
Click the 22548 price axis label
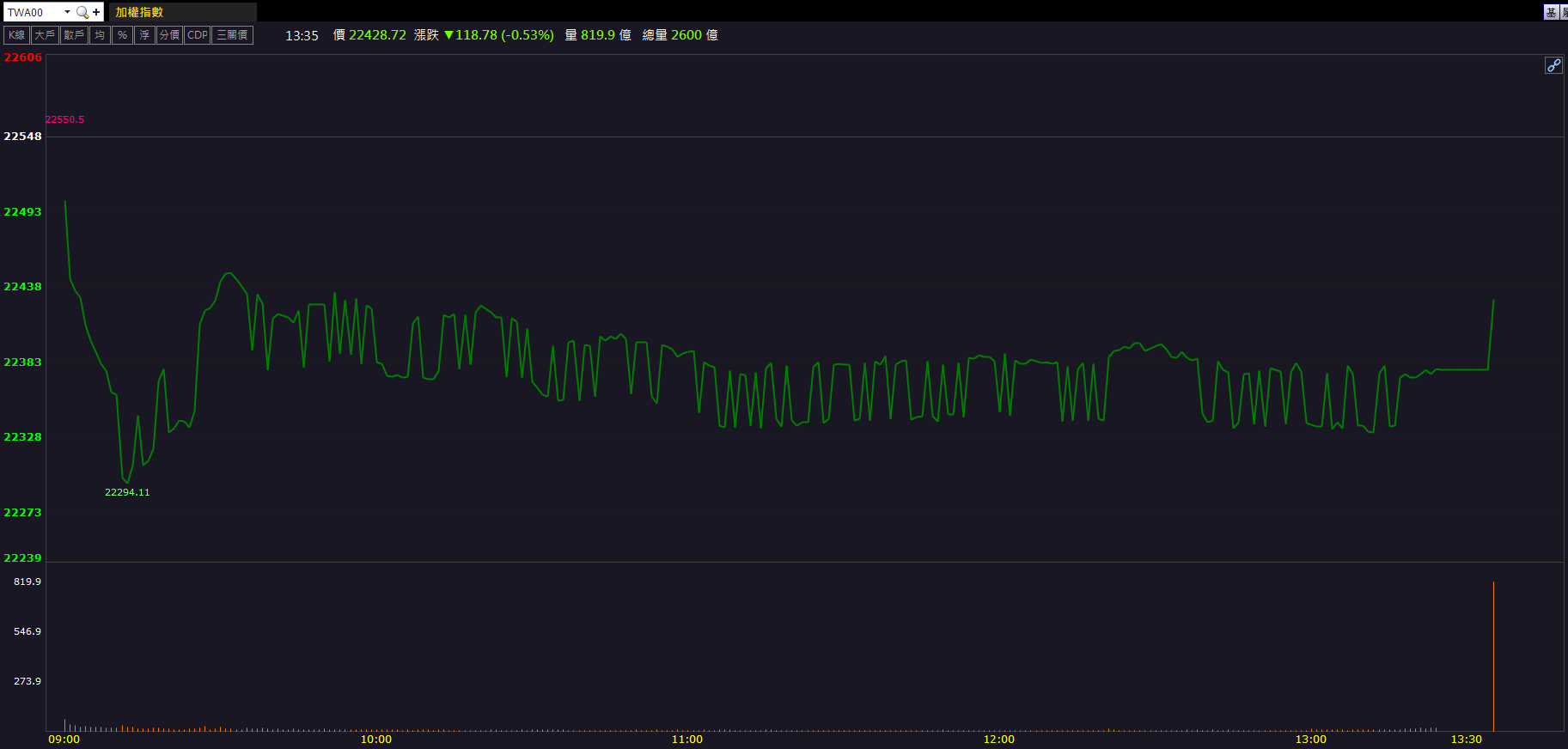tap(23, 137)
